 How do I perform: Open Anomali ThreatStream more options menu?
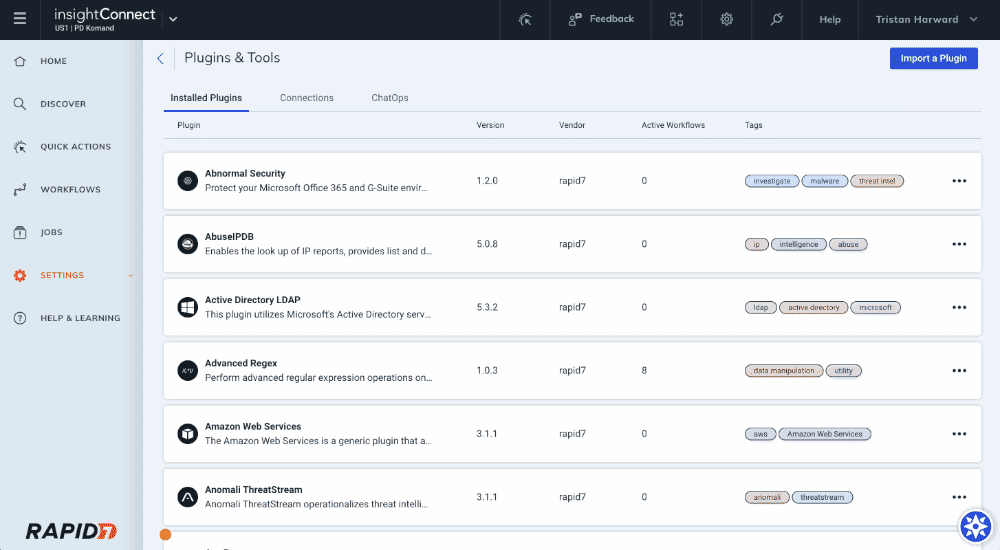tap(959, 496)
